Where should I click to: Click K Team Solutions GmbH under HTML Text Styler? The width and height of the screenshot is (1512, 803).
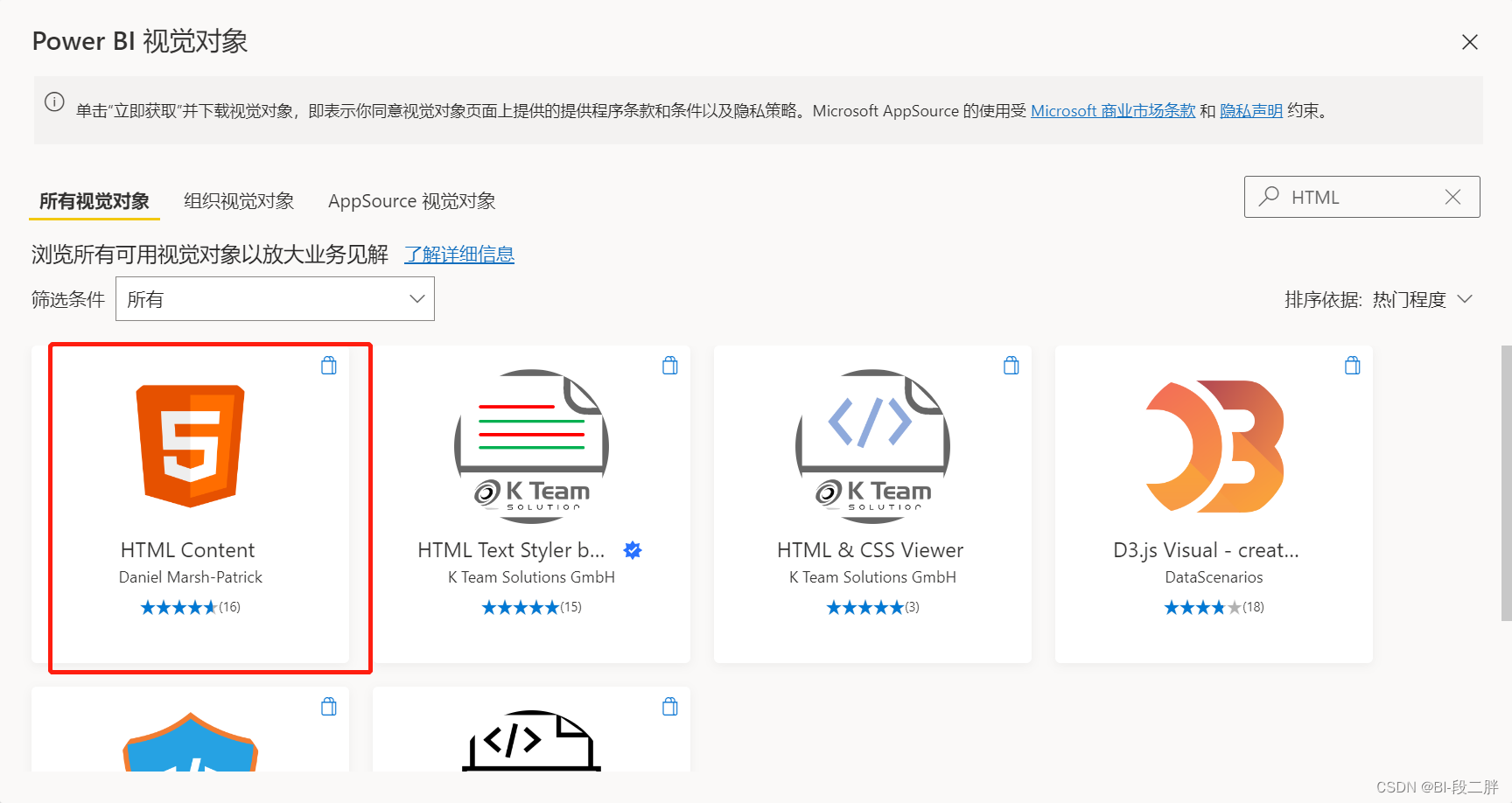point(532,577)
